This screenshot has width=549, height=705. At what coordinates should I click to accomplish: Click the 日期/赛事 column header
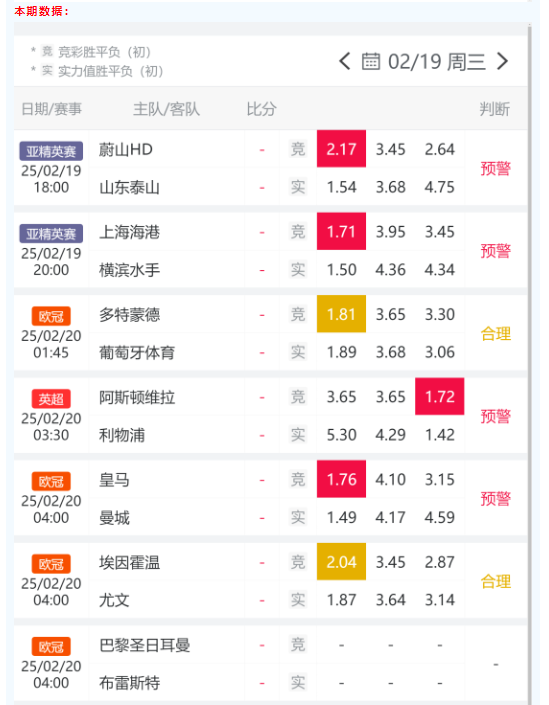pyautogui.click(x=52, y=109)
